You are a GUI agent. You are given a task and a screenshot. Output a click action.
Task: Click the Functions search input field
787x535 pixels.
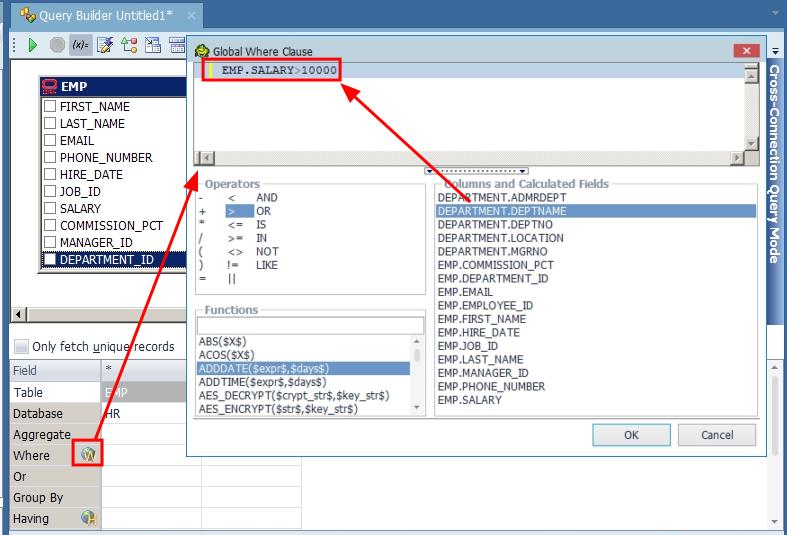pyautogui.click(x=310, y=326)
